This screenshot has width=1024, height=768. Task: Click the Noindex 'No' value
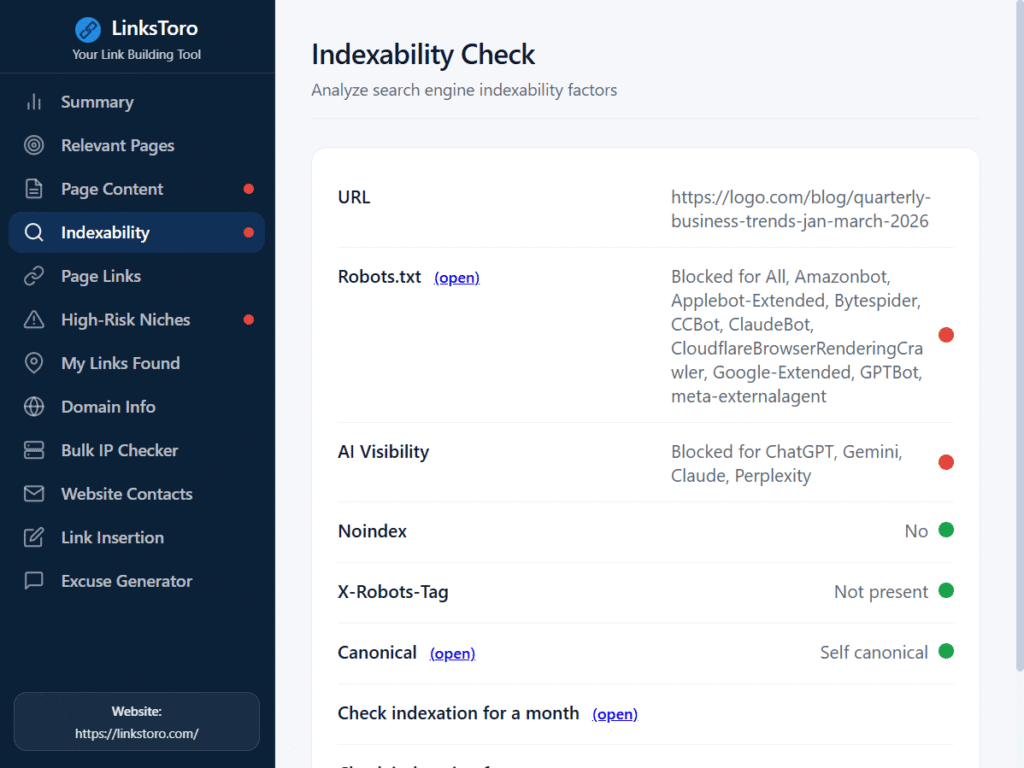click(x=916, y=531)
